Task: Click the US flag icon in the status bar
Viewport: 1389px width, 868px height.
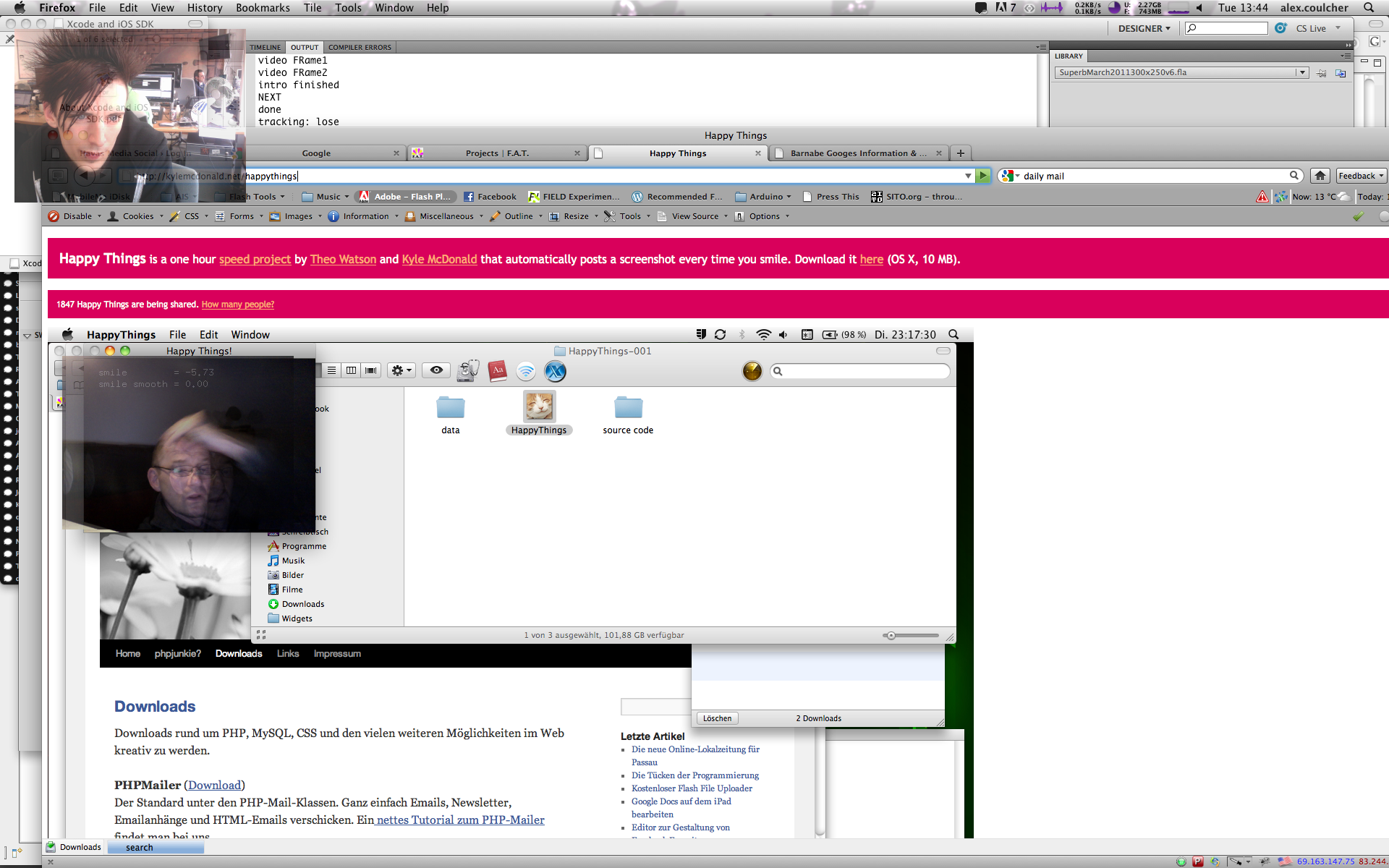Action: click(1284, 861)
